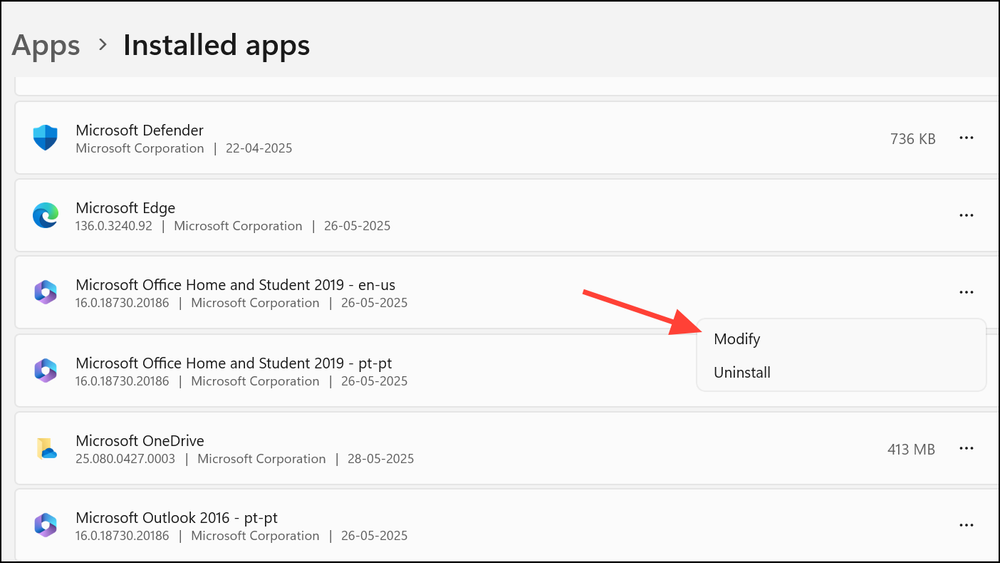Click the Microsoft OneDrive folder icon
Viewport: 1000px width, 563px height.
pyautogui.click(x=45, y=449)
